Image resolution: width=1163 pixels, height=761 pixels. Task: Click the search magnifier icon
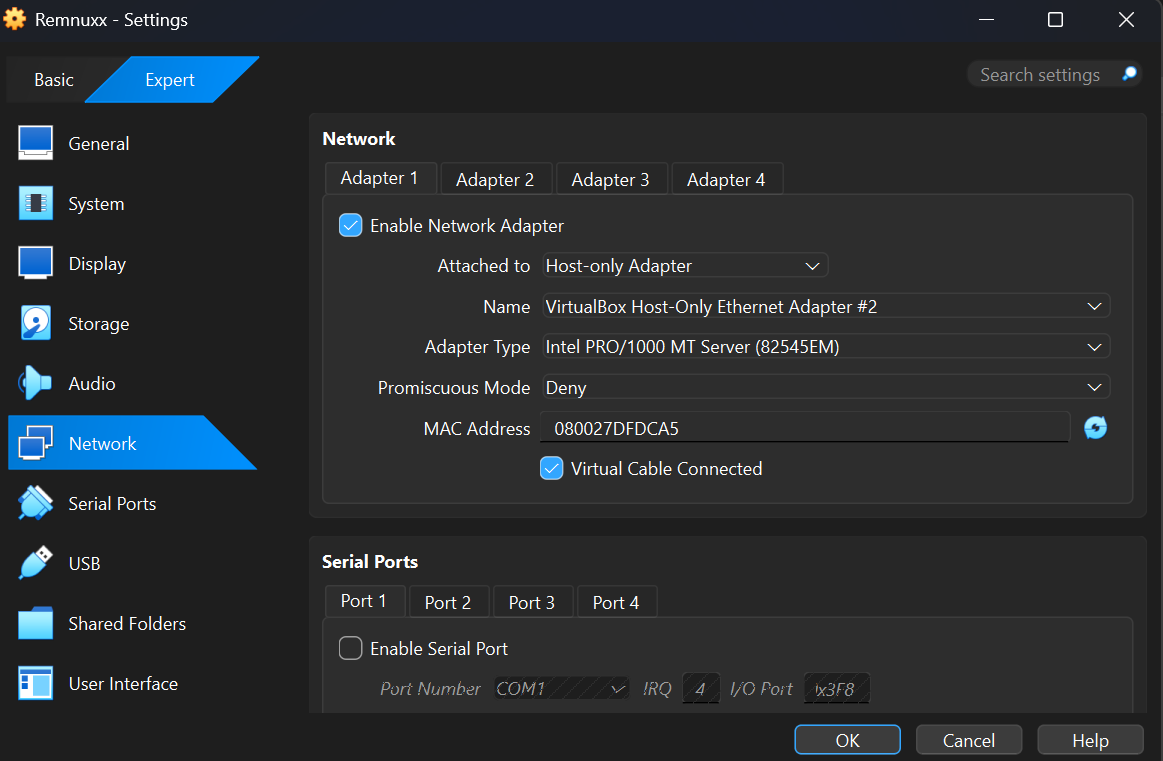point(1129,74)
